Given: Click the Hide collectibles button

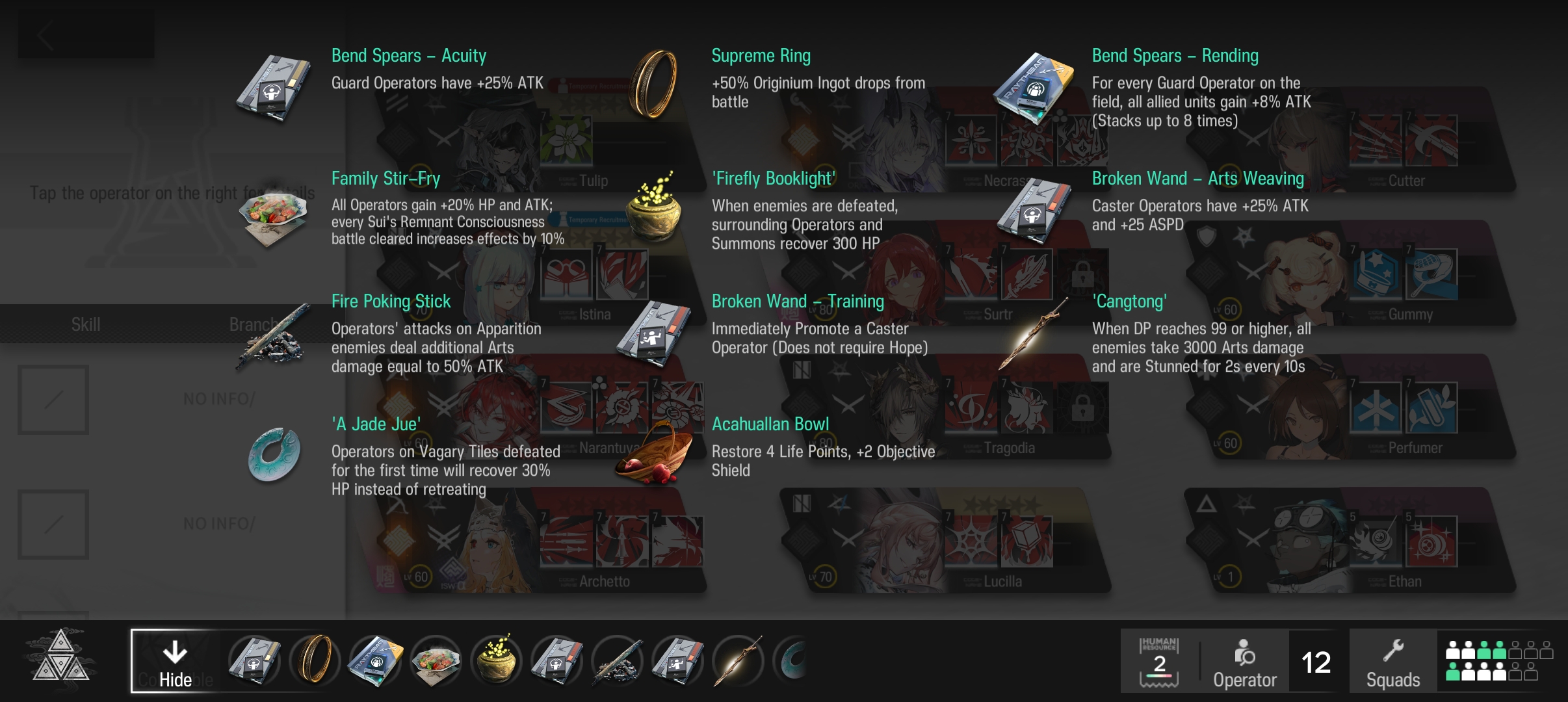Looking at the screenshot, I should point(175,660).
